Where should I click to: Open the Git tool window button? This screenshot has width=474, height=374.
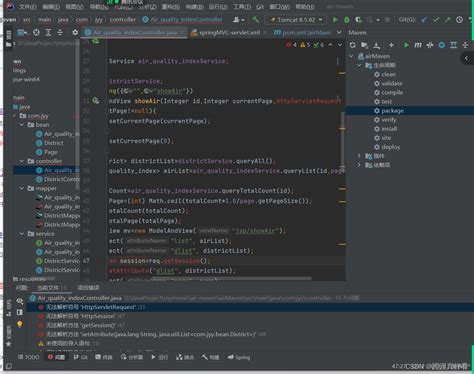point(80,357)
